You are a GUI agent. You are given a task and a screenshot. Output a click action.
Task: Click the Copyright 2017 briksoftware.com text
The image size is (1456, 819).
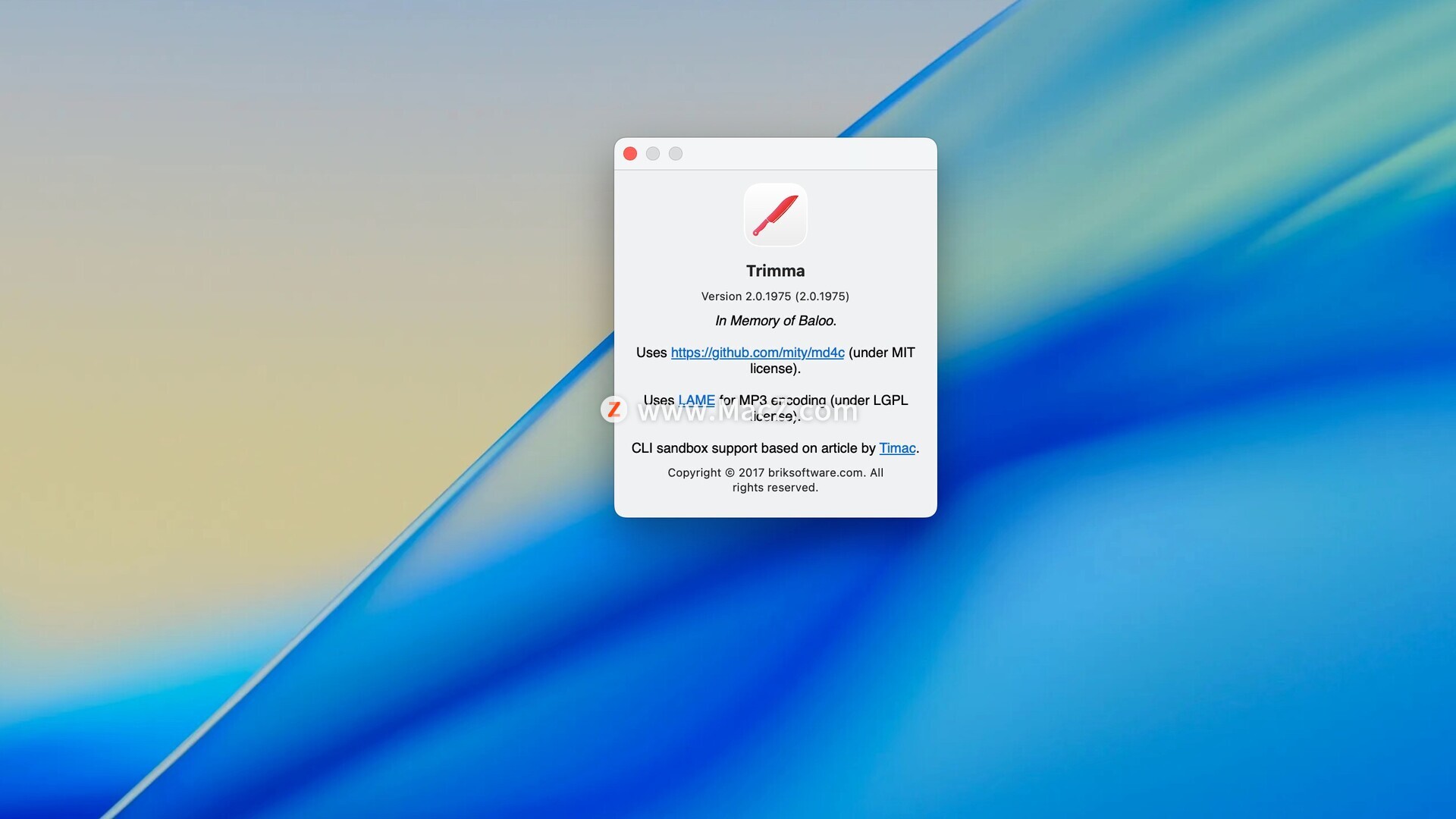coord(775,472)
